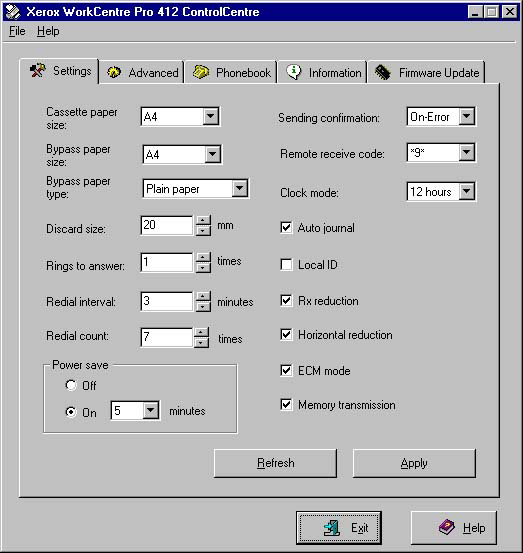Select the Power save Off radio button
The width and height of the screenshot is (523, 553).
pyautogui.click(x=71, y=385)
